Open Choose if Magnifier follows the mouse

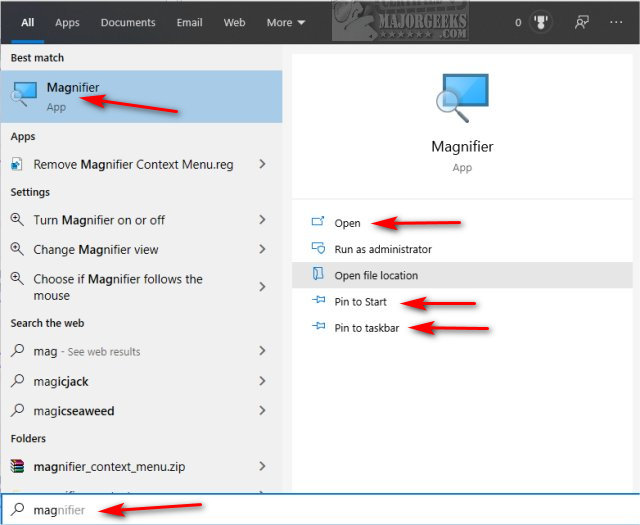(141, 287)
